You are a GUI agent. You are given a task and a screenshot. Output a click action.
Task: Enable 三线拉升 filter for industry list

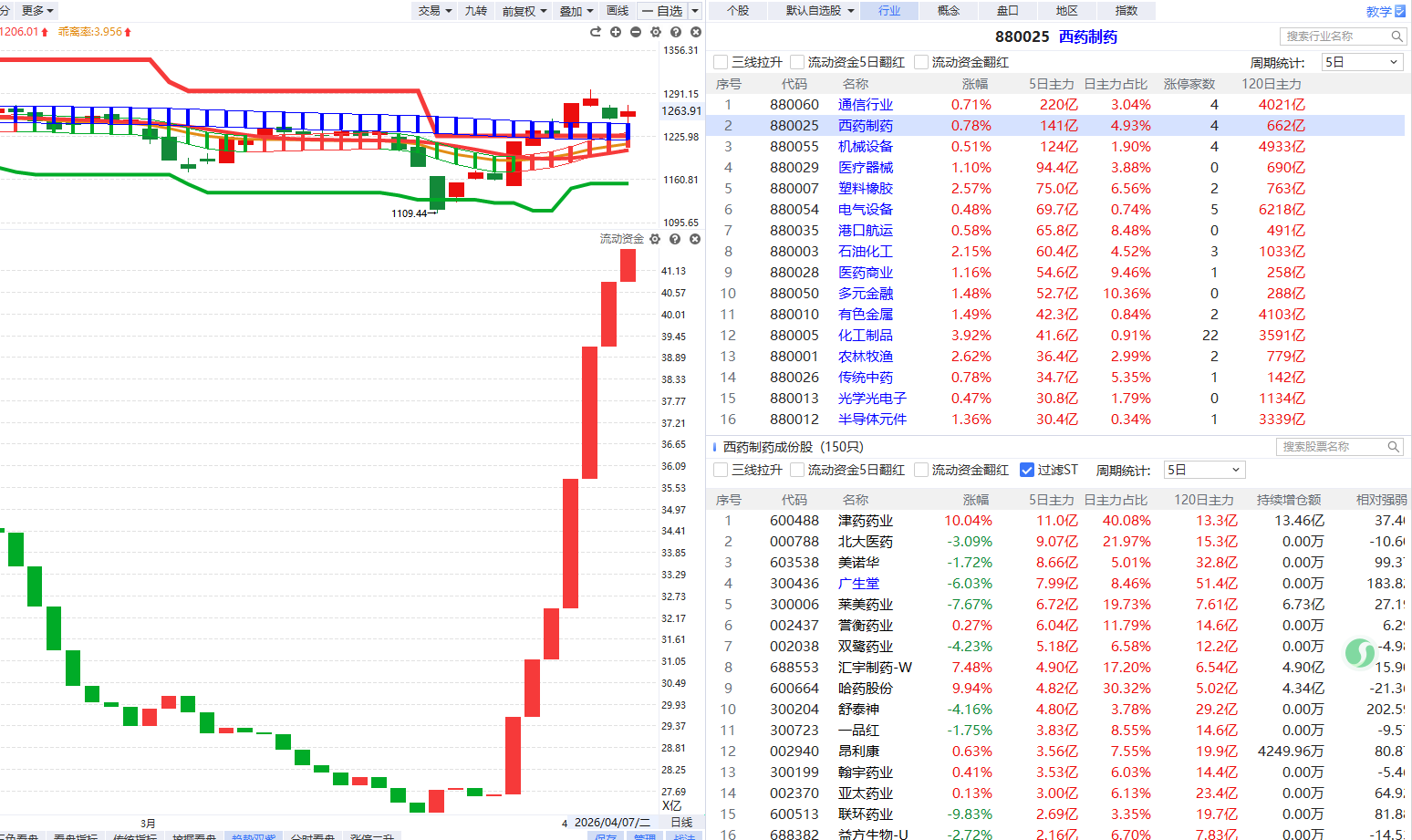pos(722,62)
